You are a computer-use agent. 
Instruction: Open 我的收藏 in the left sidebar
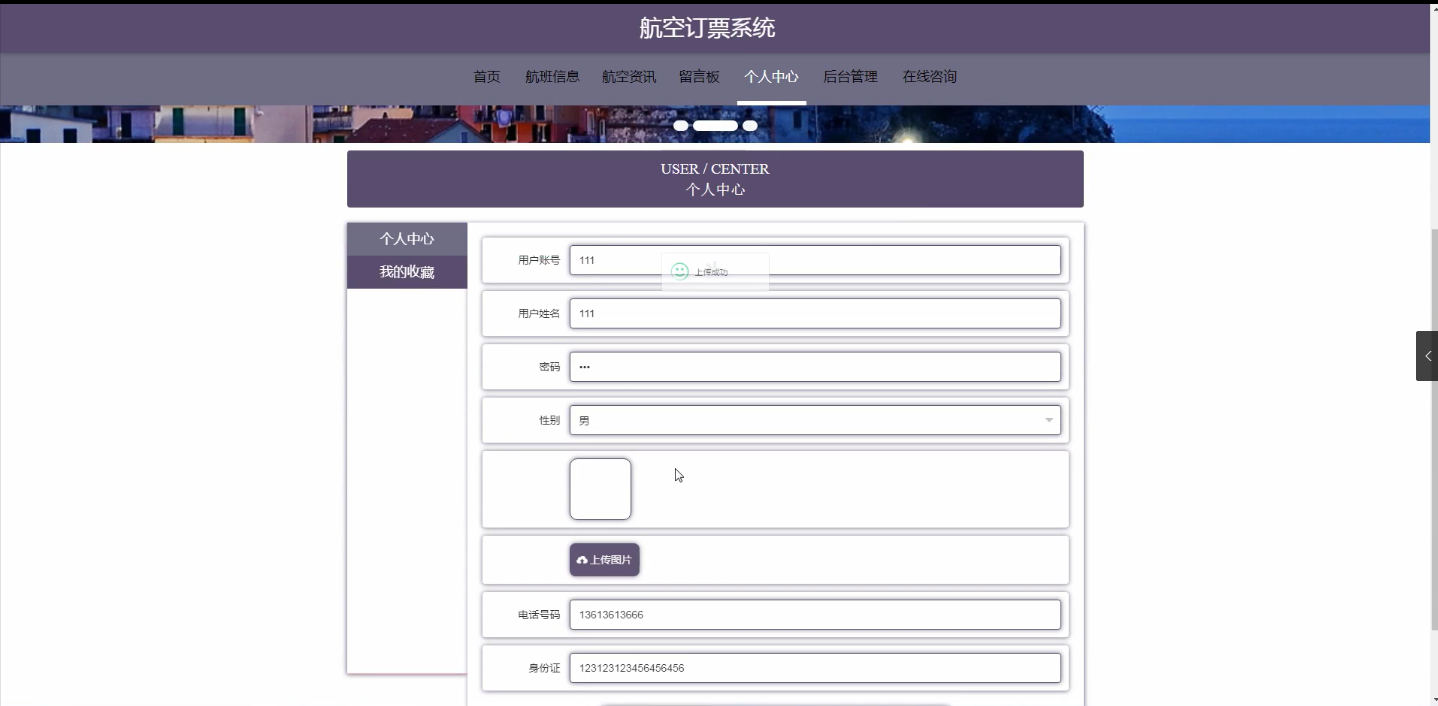[407, 272]
